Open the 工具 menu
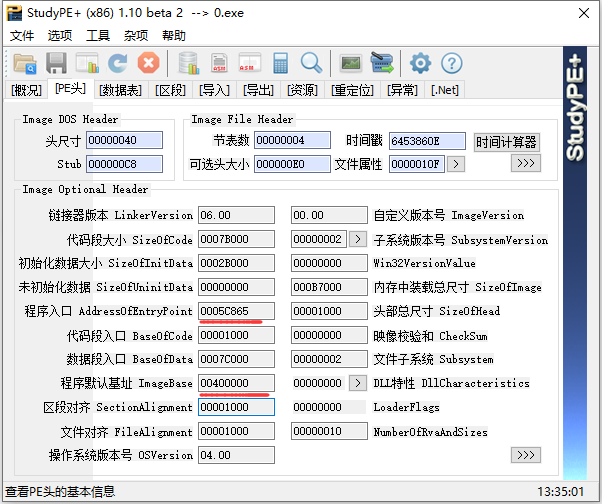Screen dimensions: 602x504 tap(98, 36)
